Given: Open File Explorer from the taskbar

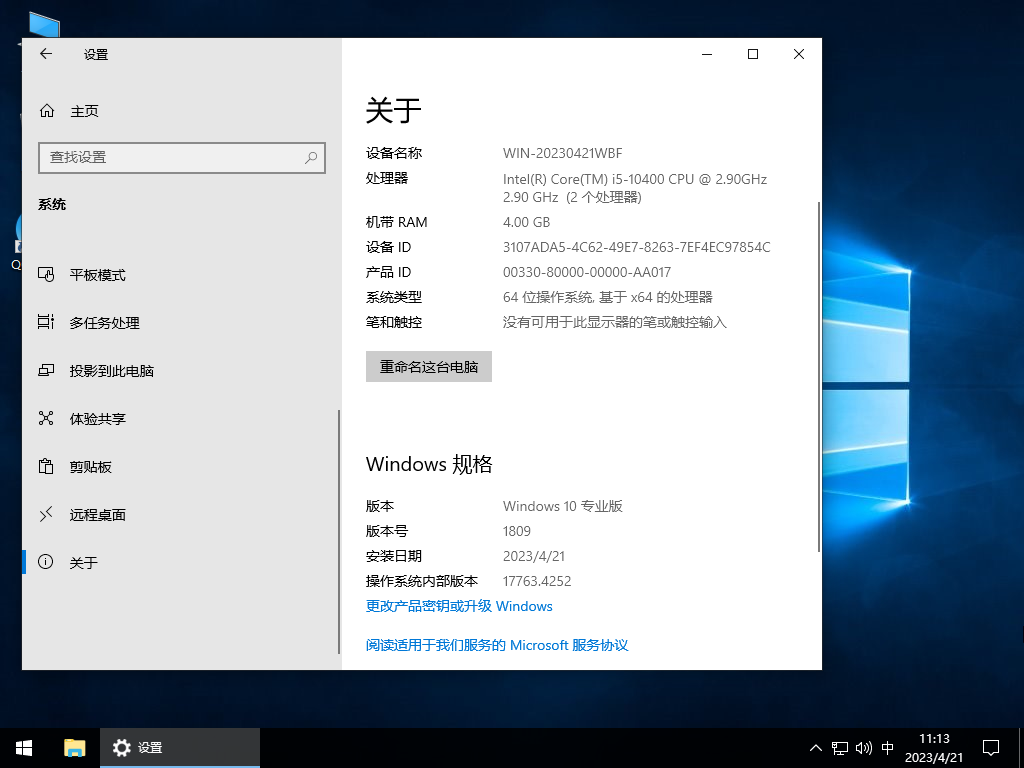Looking at the screenshot, I should (74, 747).
